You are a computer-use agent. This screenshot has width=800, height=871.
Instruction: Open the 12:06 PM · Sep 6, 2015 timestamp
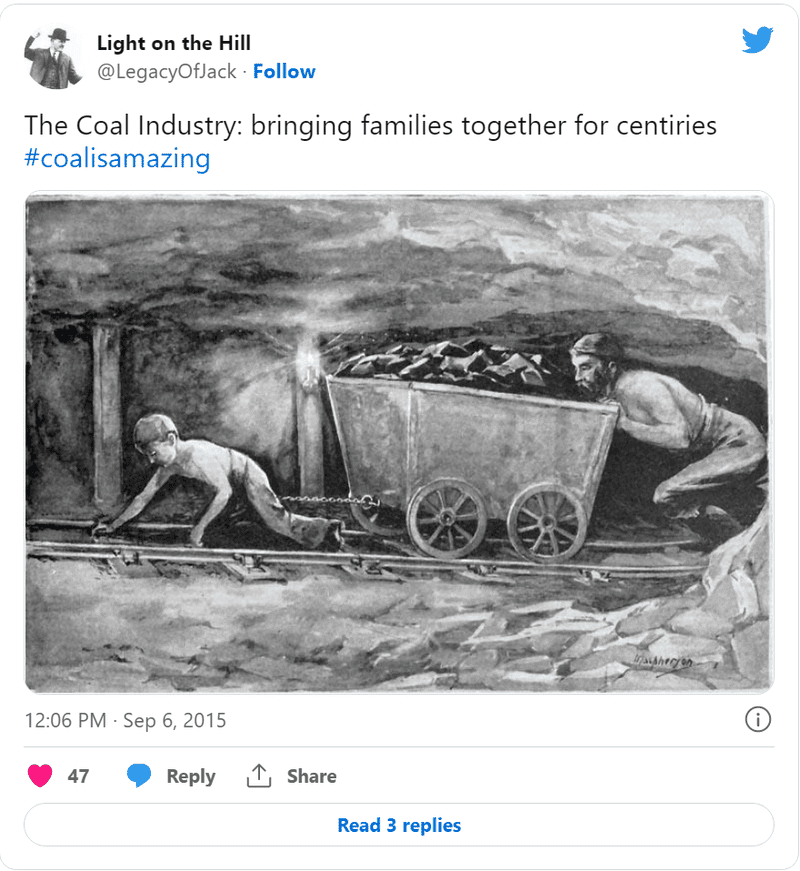[x=126, y=720]
